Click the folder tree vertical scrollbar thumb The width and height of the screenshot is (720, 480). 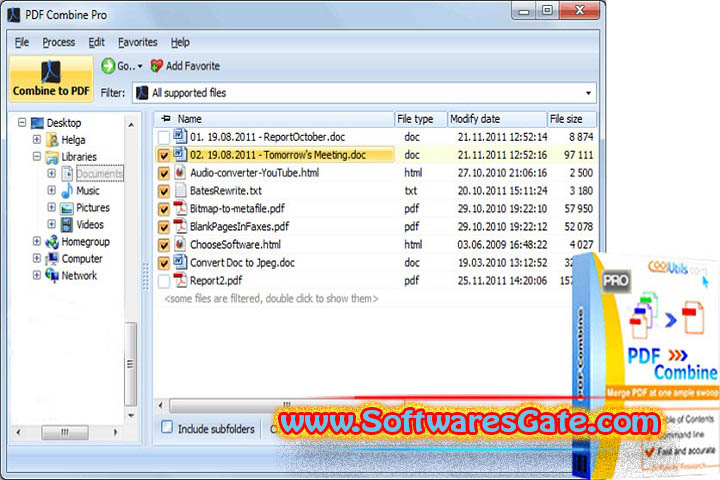130,364
